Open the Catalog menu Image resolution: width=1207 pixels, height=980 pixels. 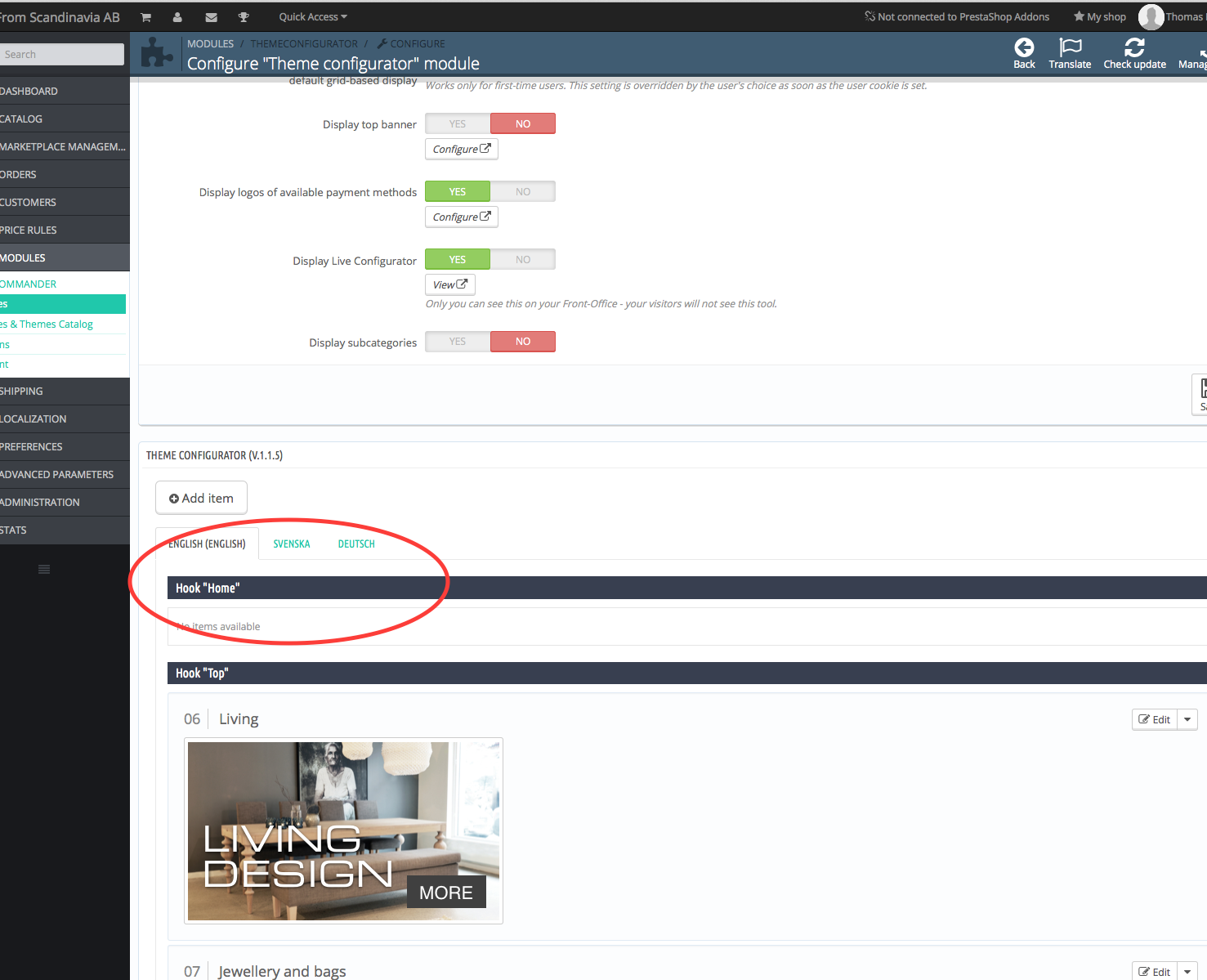click(x=65, y=119)
